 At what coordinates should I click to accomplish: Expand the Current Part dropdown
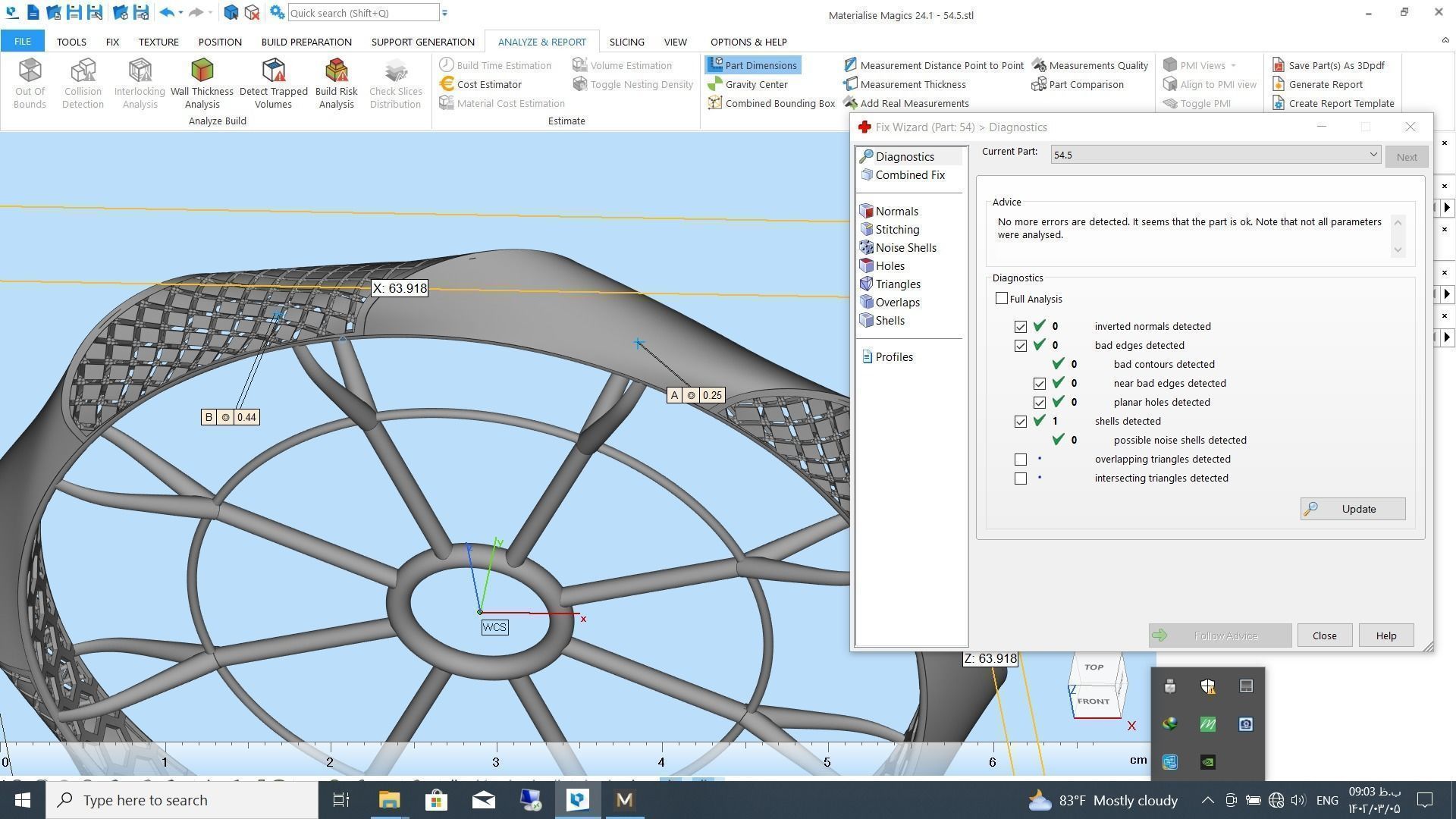1373,155
